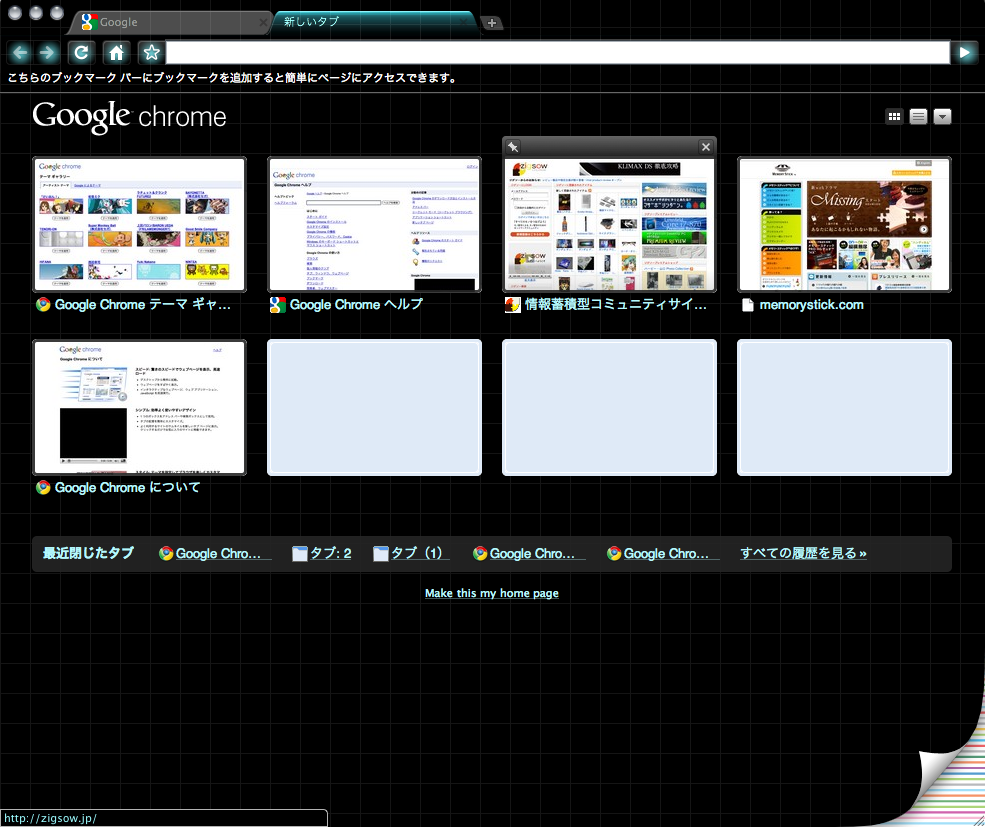Open the page options dropdown arrow
Screen dimensions: 985x827
942,116
